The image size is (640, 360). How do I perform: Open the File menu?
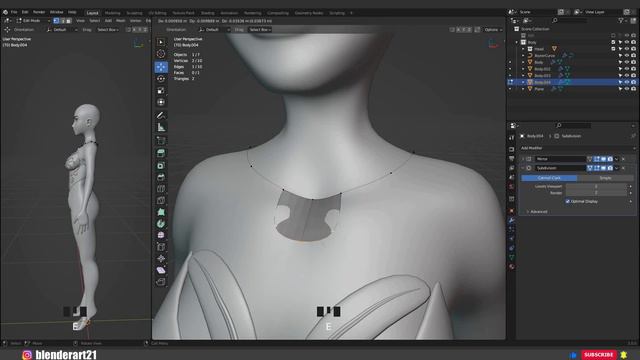tap(14, 12)
